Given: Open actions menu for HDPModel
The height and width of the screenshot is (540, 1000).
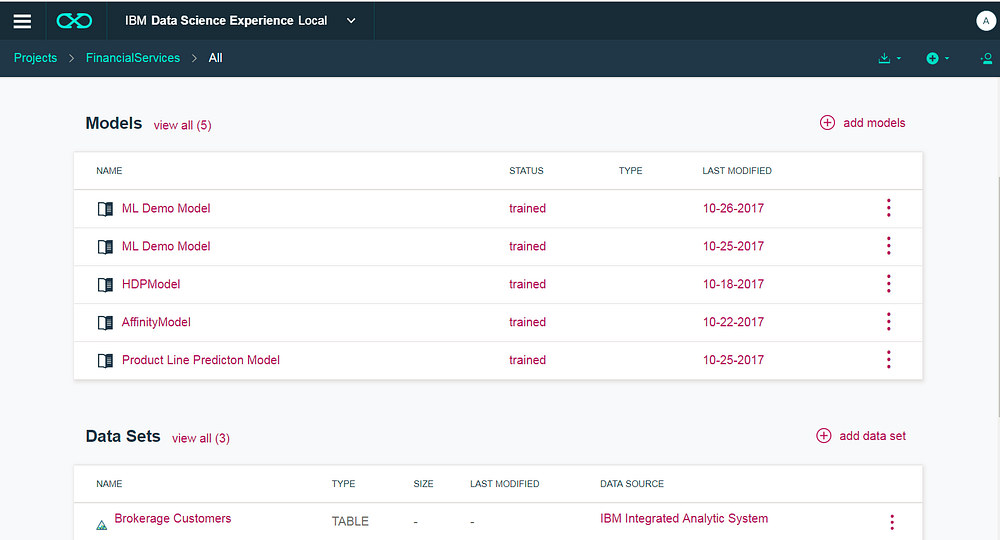Looking at the screenshot, I should pyautogui.click(x=888, y=284).
